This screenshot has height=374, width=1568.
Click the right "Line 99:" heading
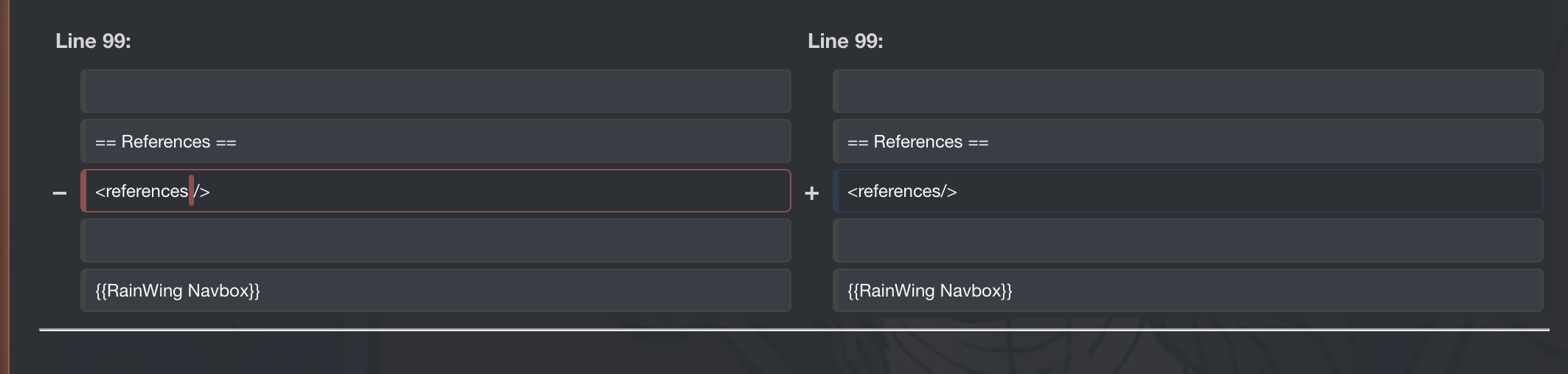click(845, 41)
